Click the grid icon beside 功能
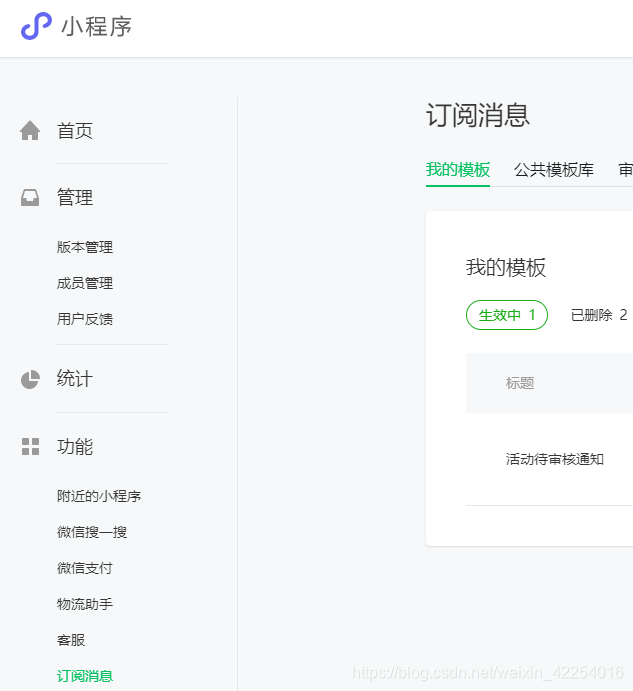Viewport: 633px width, 691px height. [30, 446]
